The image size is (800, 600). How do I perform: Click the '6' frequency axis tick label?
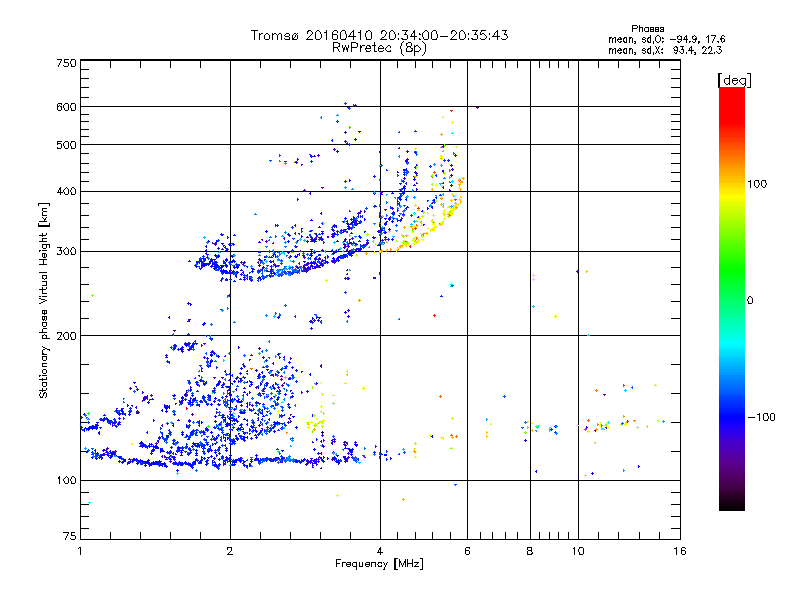467,551
